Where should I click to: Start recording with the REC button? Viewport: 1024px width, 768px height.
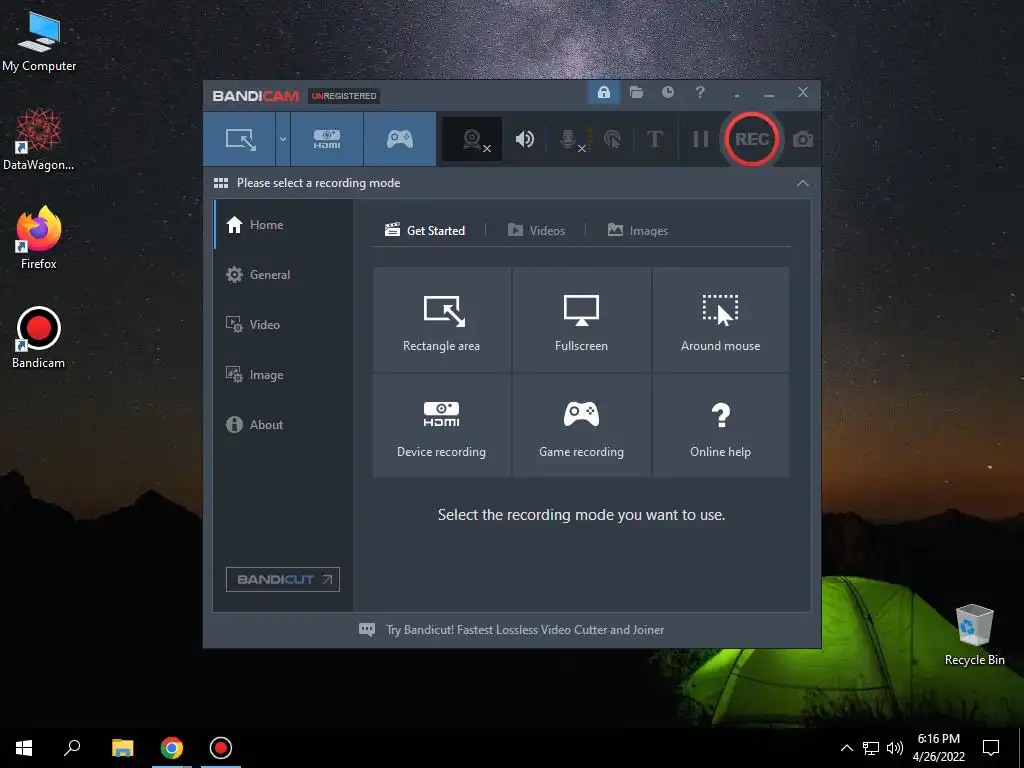coord(752,139)
